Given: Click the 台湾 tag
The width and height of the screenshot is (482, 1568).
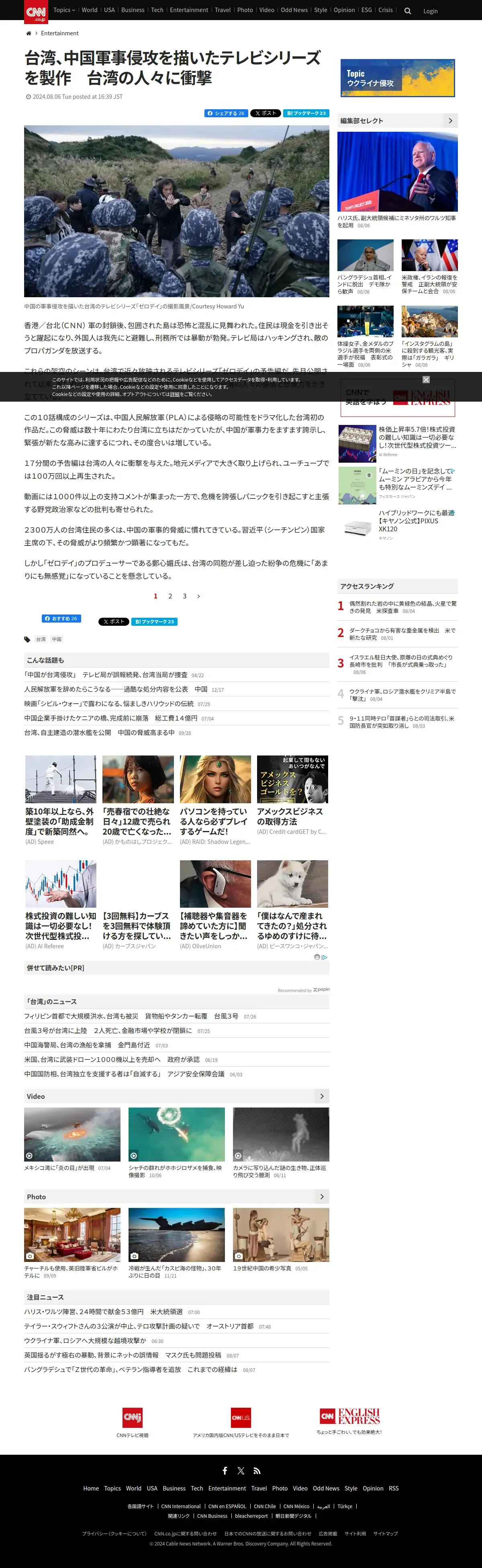Looking at the screenshot, I should 41,639.
